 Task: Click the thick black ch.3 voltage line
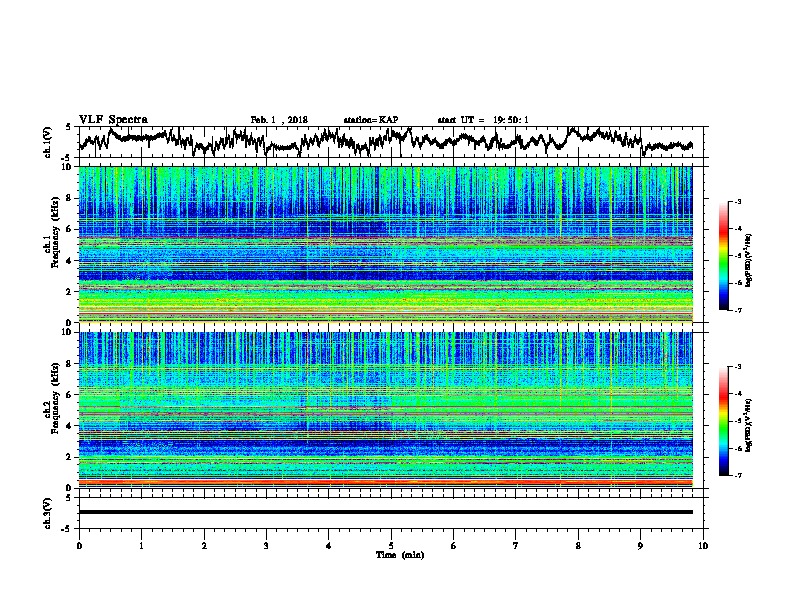[386, 512]
